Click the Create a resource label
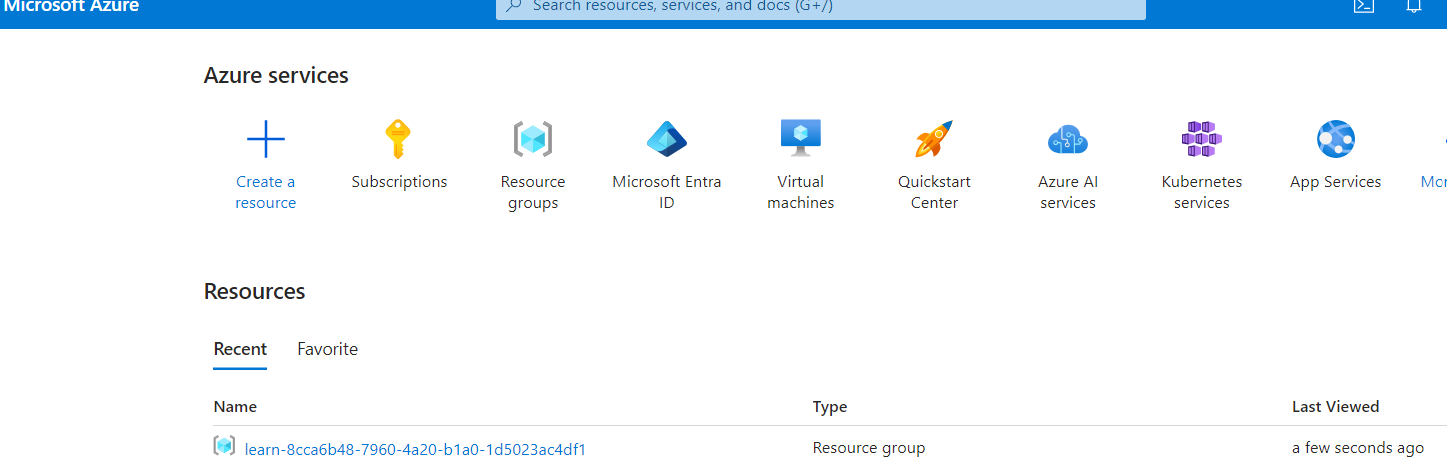 click(x=266, y=192)
